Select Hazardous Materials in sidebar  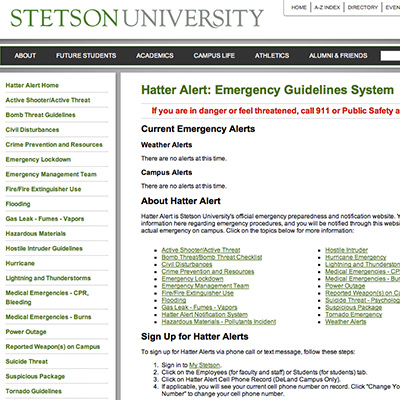[36, 234]
